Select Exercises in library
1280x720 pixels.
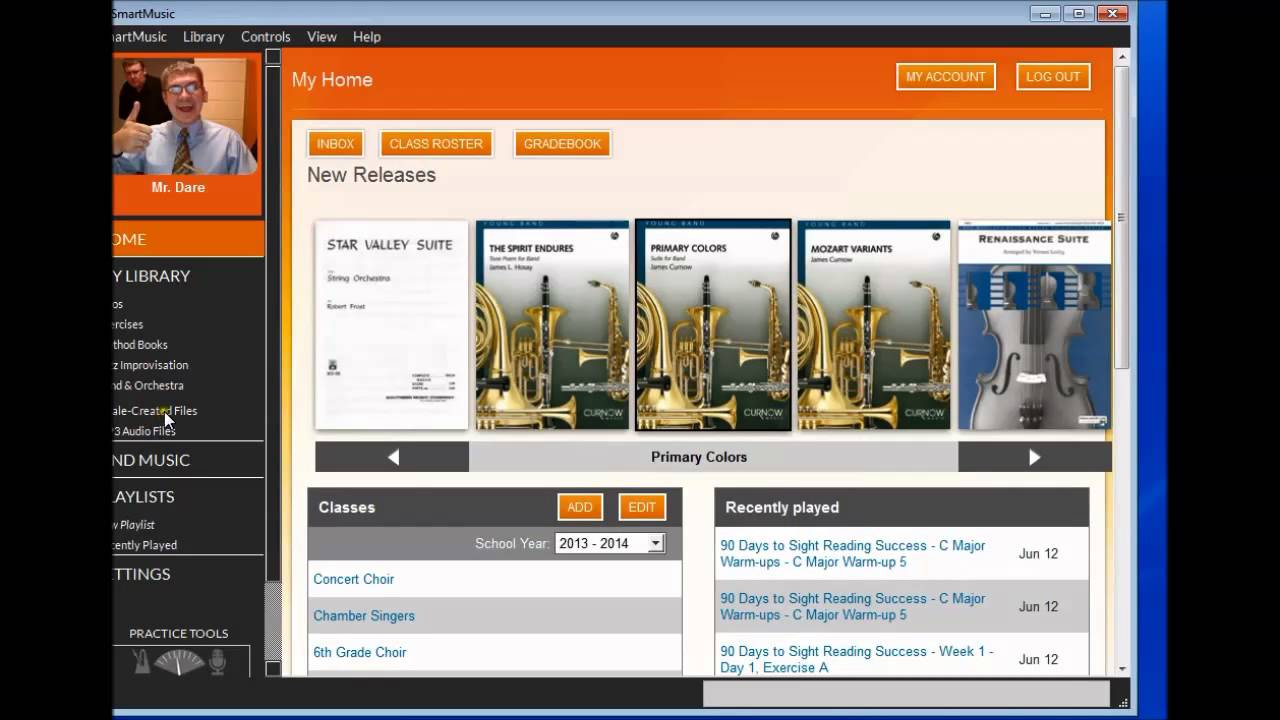(x=128, y=324)
